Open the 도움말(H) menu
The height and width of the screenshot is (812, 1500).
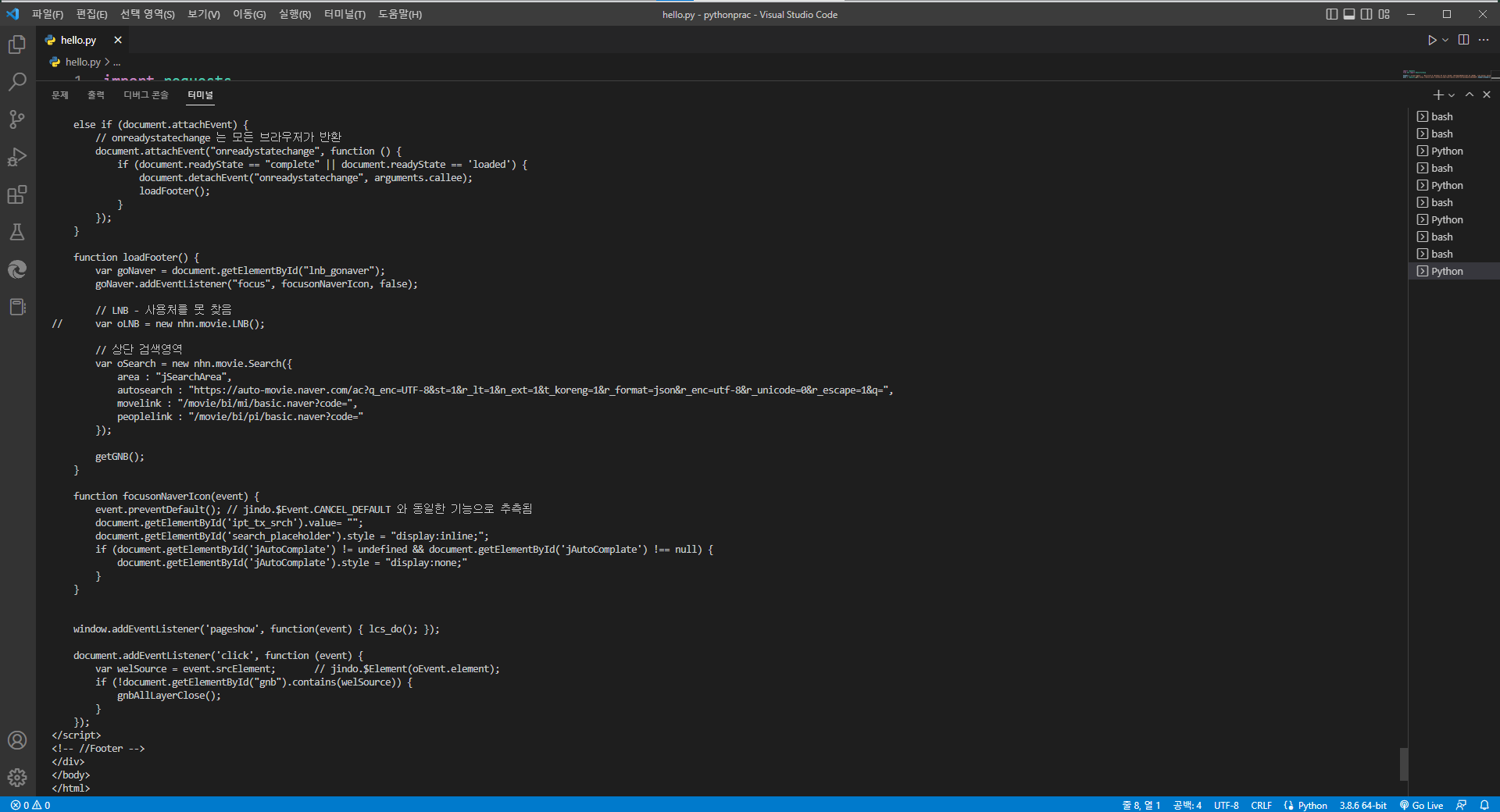[x=400, y=14]
